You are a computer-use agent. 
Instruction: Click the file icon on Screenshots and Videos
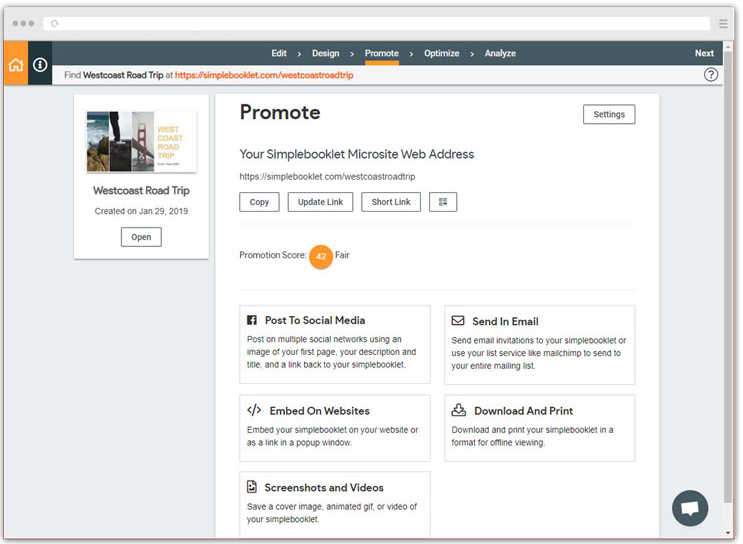[x=252, y=487]
